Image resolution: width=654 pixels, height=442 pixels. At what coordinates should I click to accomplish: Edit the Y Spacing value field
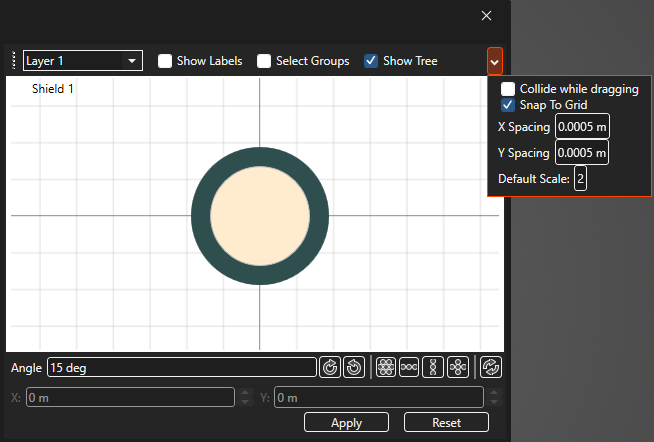(x=581, y=153)
